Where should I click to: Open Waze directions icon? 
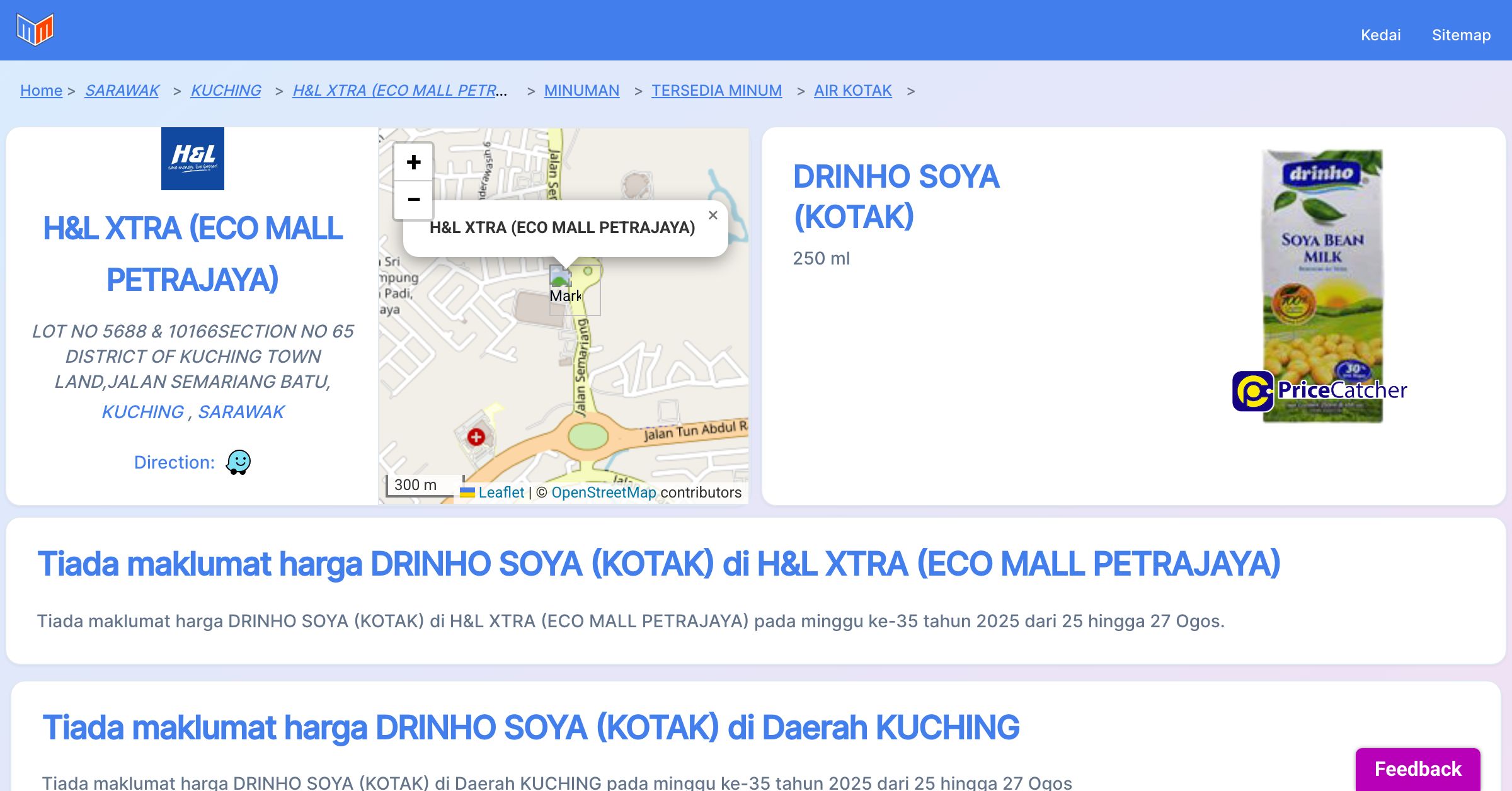[x=238, y=462]
